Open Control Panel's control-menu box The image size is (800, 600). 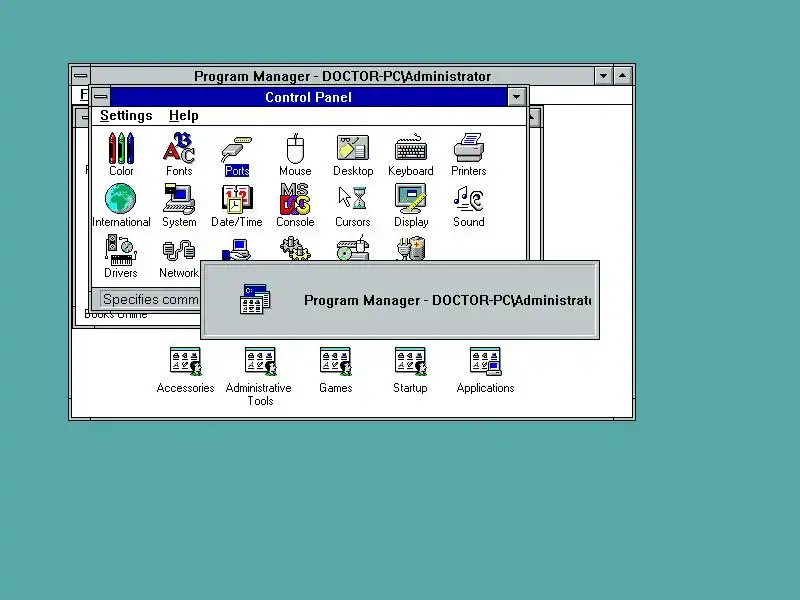(101, 96)
